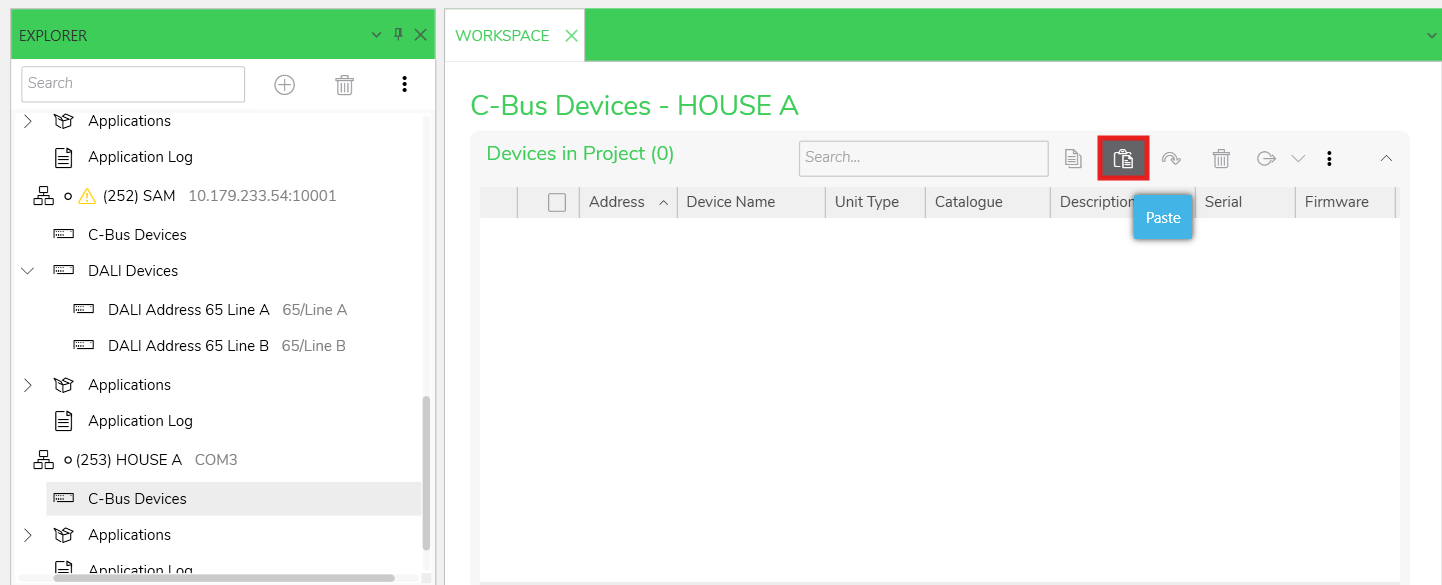Click the add (plus) icon in Explorer

pyautogui.click(x=285, y=85)
